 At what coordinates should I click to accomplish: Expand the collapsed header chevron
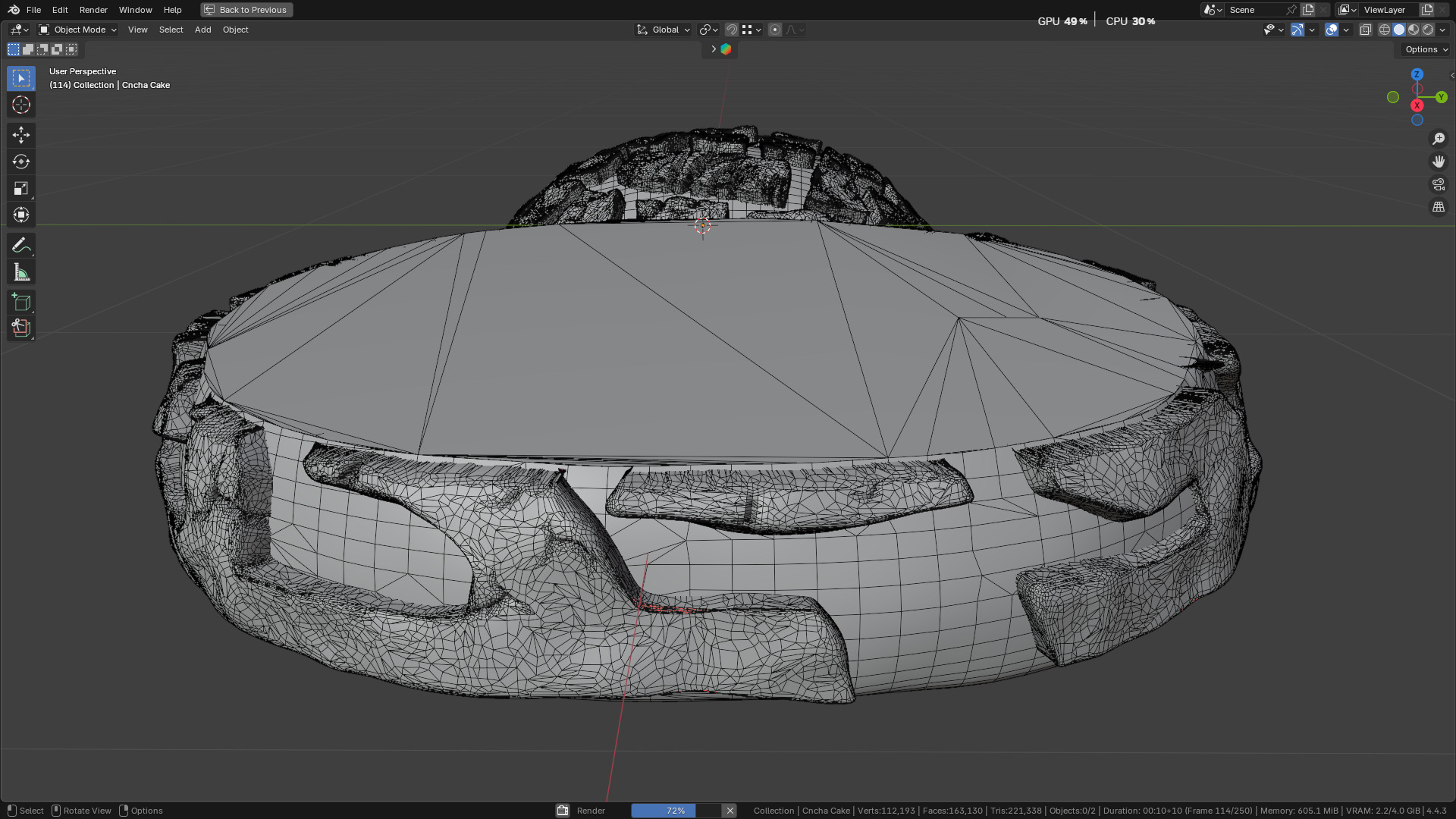[x=714, y=49]
